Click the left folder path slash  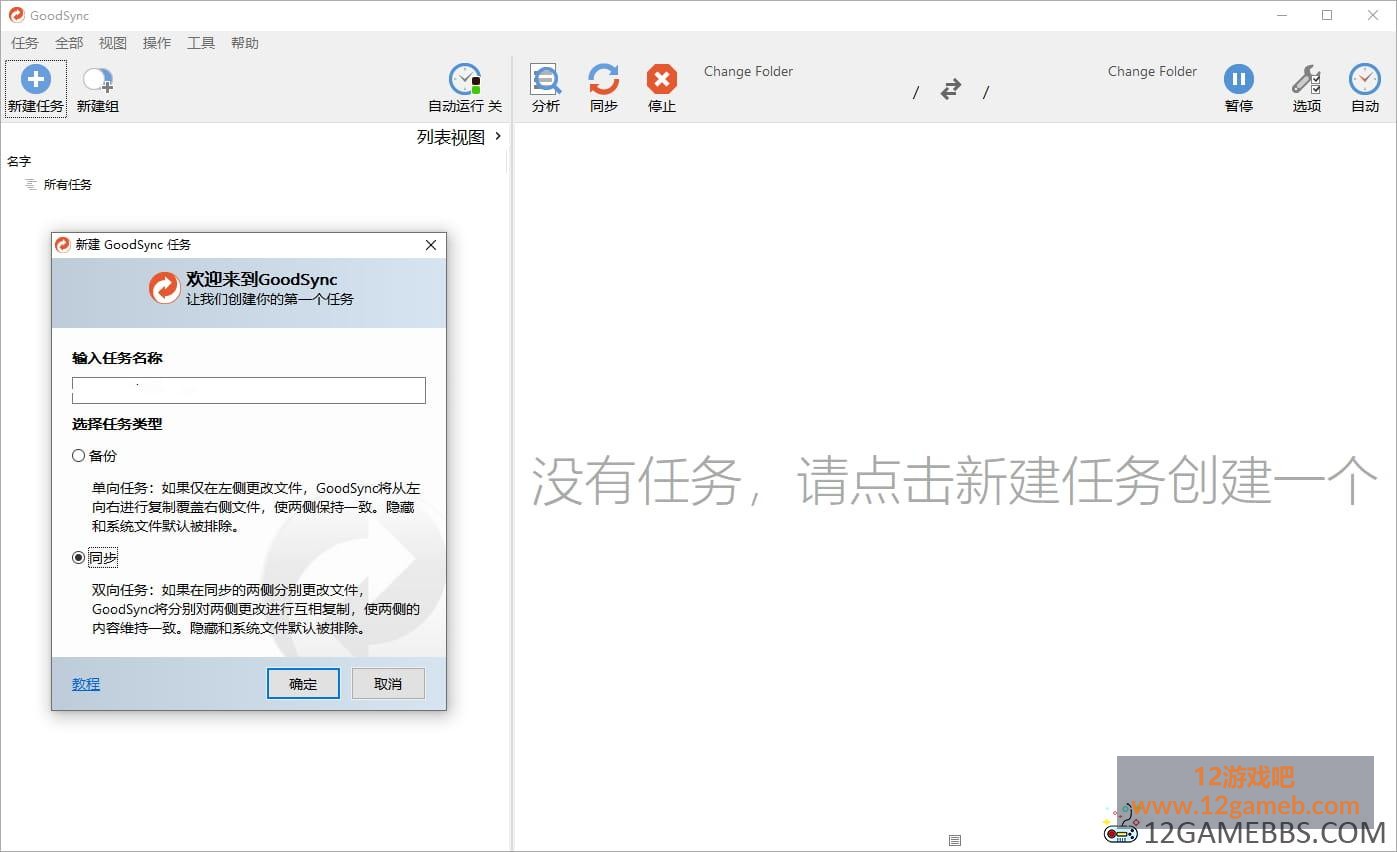916,92
